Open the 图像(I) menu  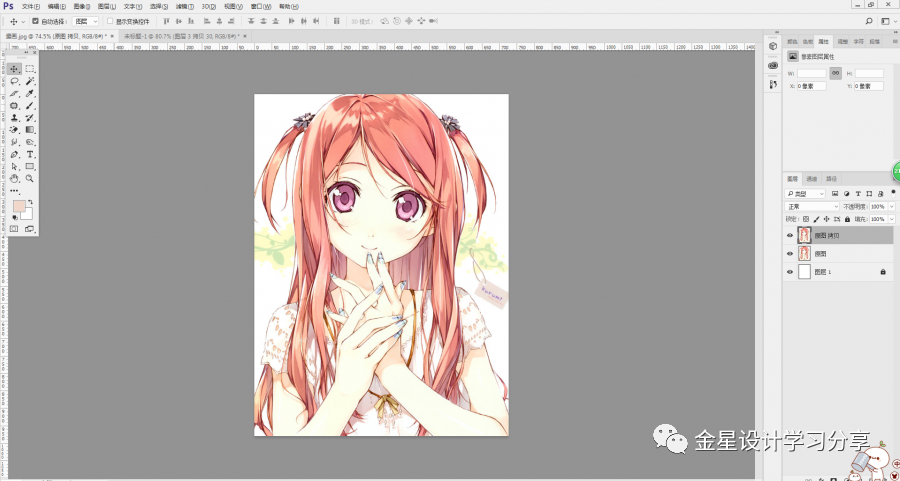coord(82,7)
